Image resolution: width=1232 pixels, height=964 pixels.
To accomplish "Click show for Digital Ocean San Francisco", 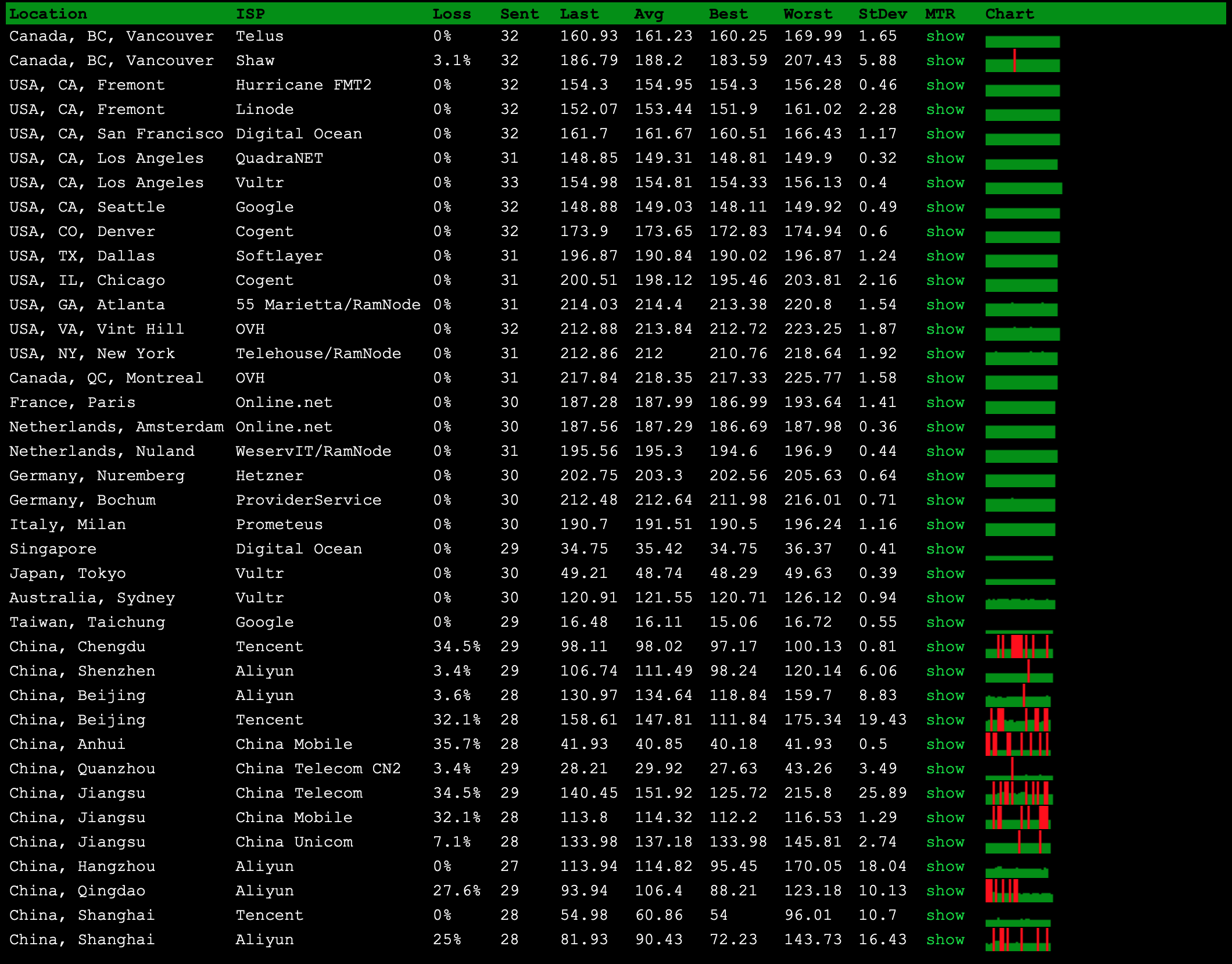I will [x=945, y=134].
